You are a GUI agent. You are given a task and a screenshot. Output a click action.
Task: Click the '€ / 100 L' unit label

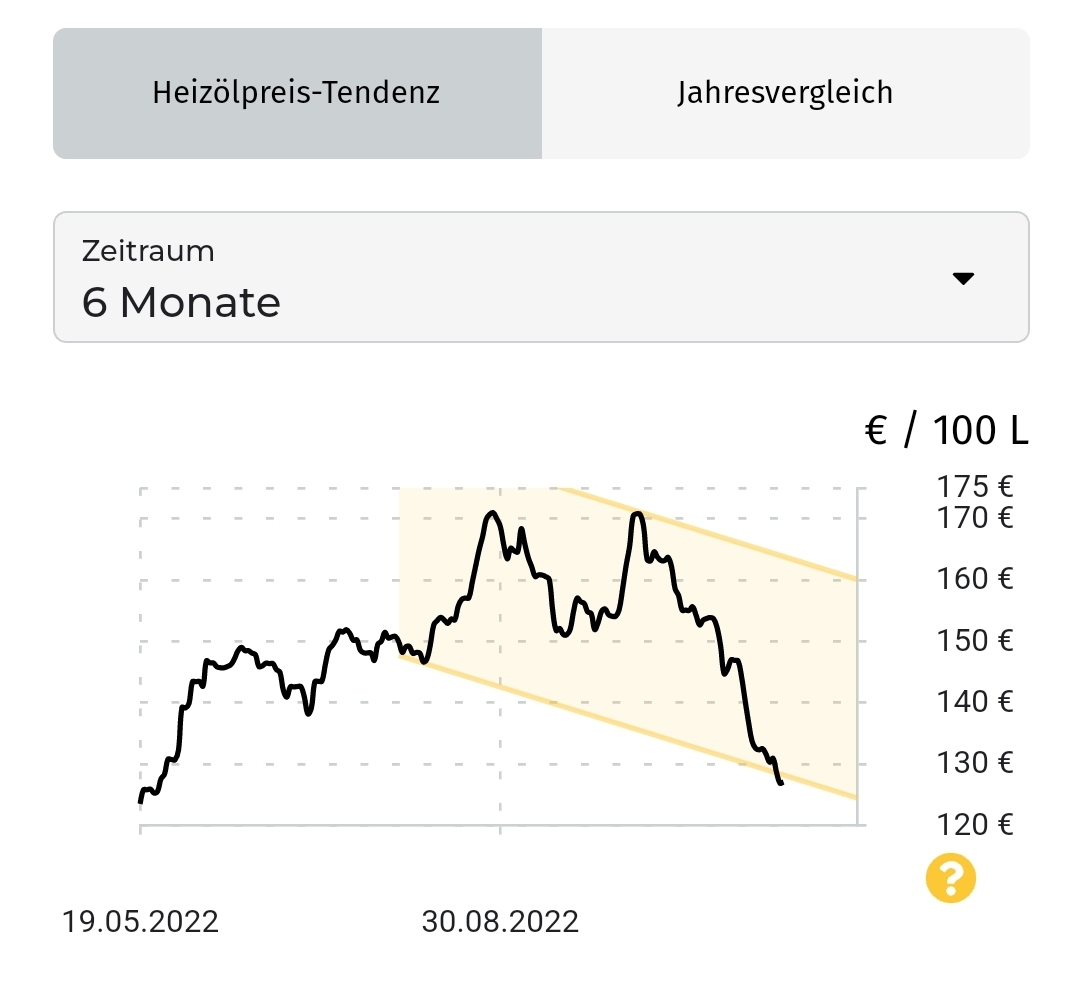click(946, 431)
